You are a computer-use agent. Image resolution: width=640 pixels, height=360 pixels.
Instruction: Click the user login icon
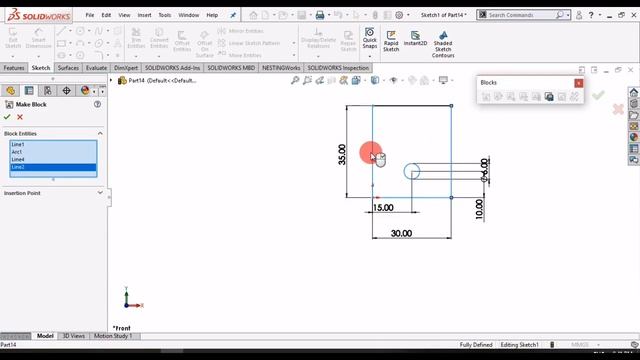point(579,15)
